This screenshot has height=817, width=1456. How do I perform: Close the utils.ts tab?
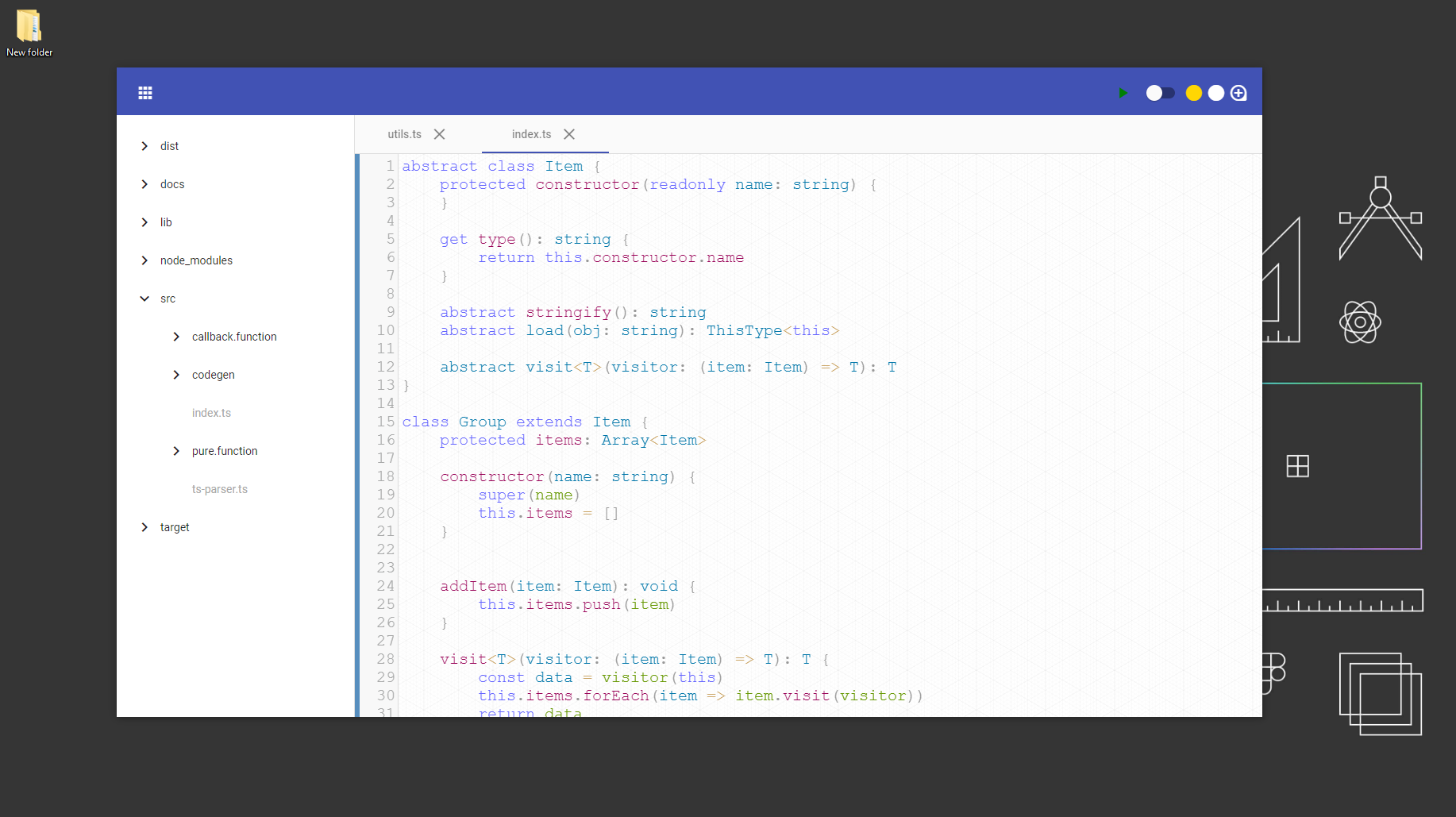pos(439,134)
